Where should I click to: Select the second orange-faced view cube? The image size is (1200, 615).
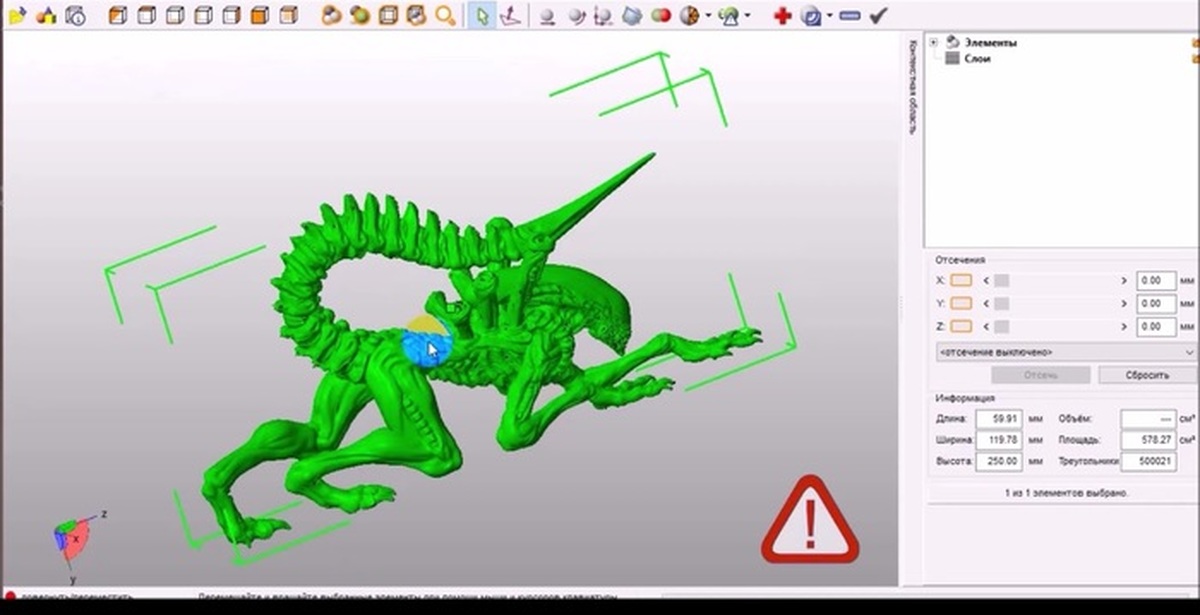pos(147,15)
